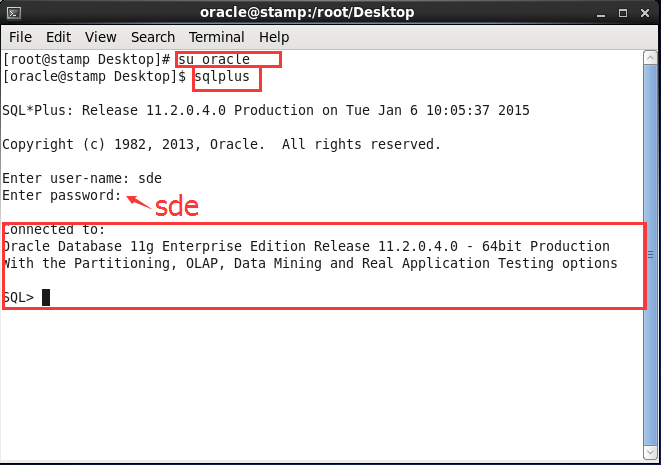The height and width of the screenshot is (465, 661).
Task: Click the 'sqlplus' command text
Action: 222,77
